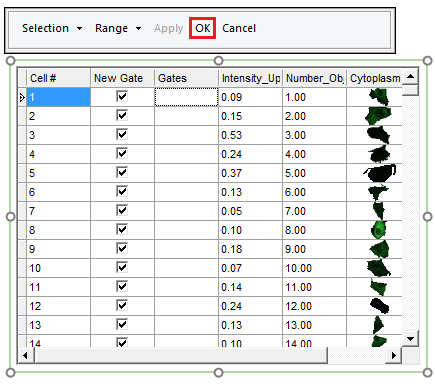Uncheck New Gate for cell 1
This screenshot has height=387, width=435.
pyautogui.click(x=122, y=97)
